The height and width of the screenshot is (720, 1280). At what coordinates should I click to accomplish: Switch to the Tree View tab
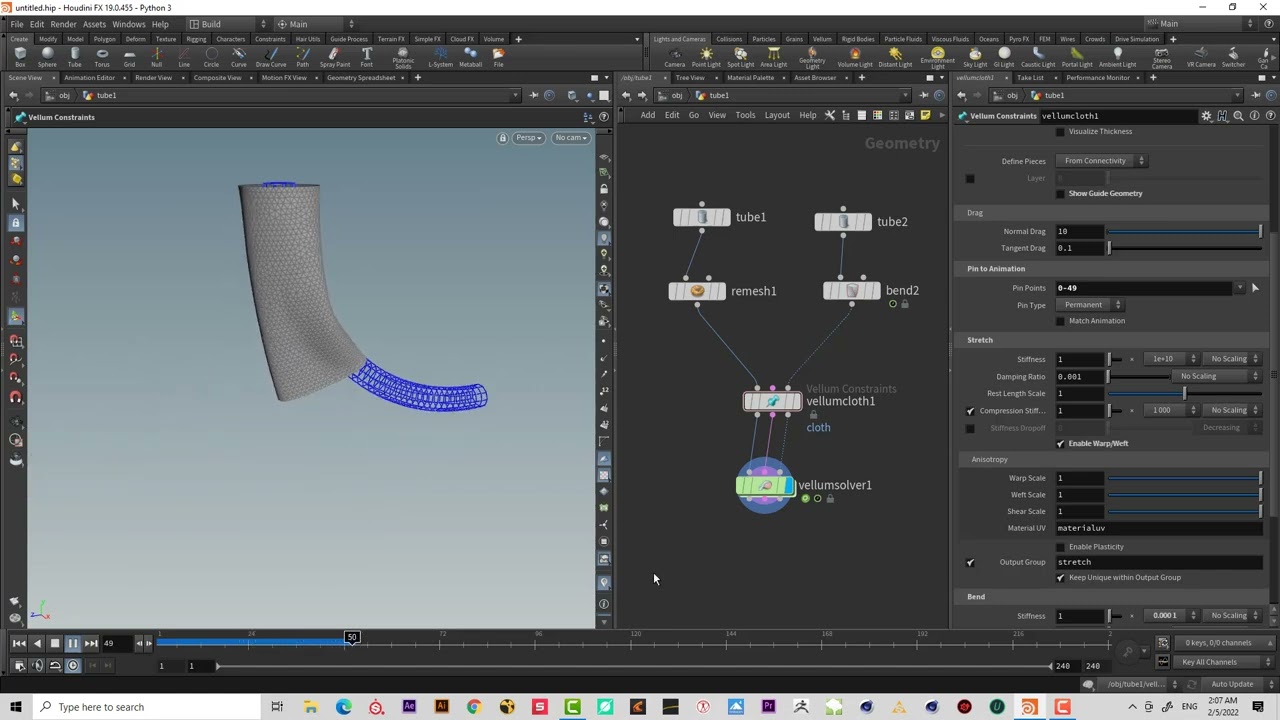click(690, 78)
